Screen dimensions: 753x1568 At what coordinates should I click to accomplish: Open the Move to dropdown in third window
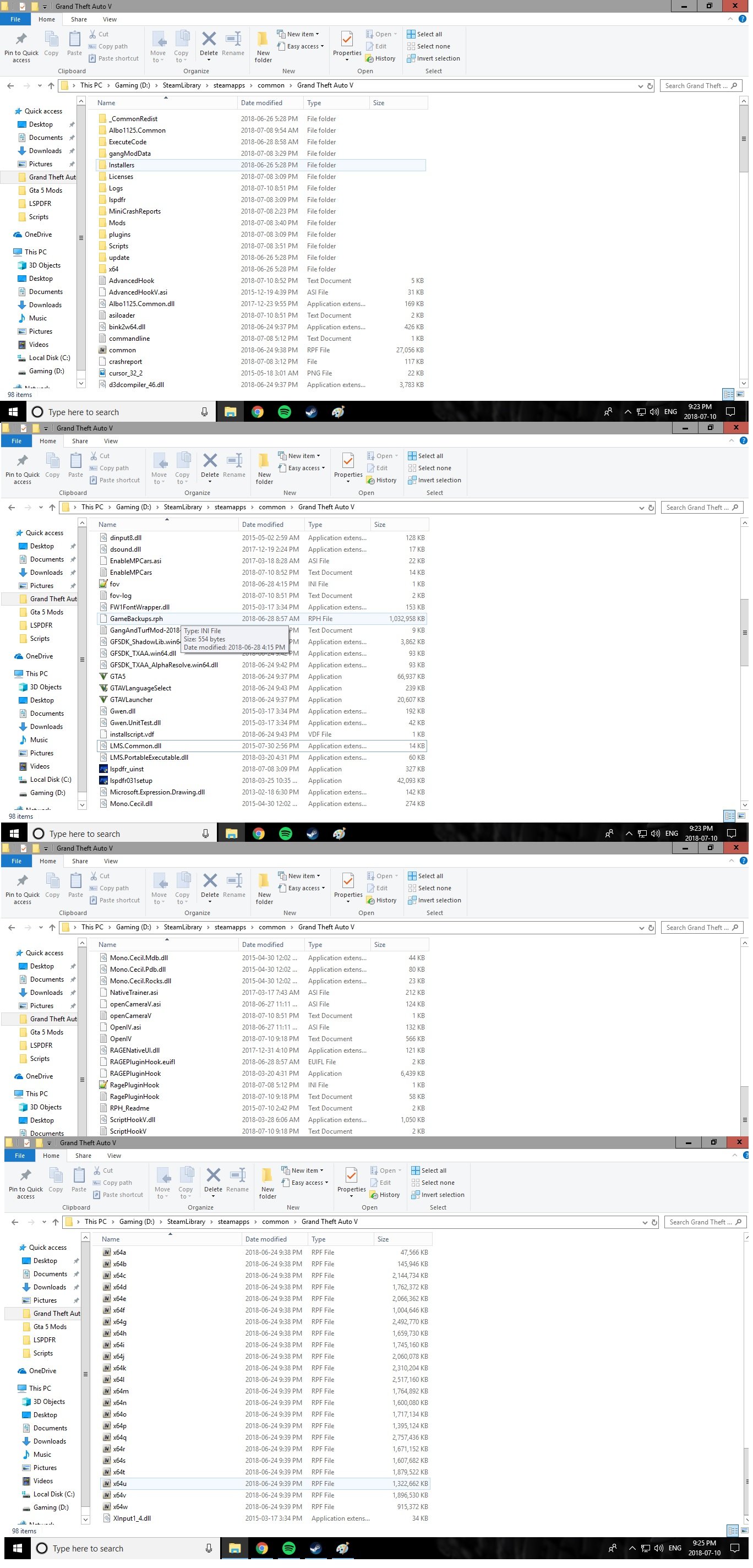click(160, 899)
